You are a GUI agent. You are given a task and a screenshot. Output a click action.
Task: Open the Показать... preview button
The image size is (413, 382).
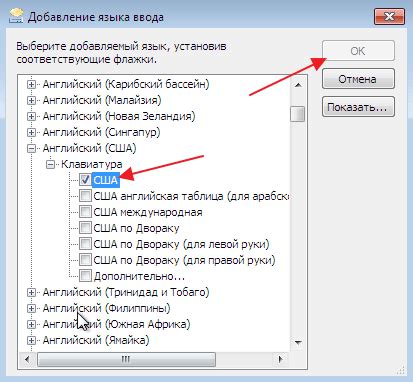tap(358, 107)
